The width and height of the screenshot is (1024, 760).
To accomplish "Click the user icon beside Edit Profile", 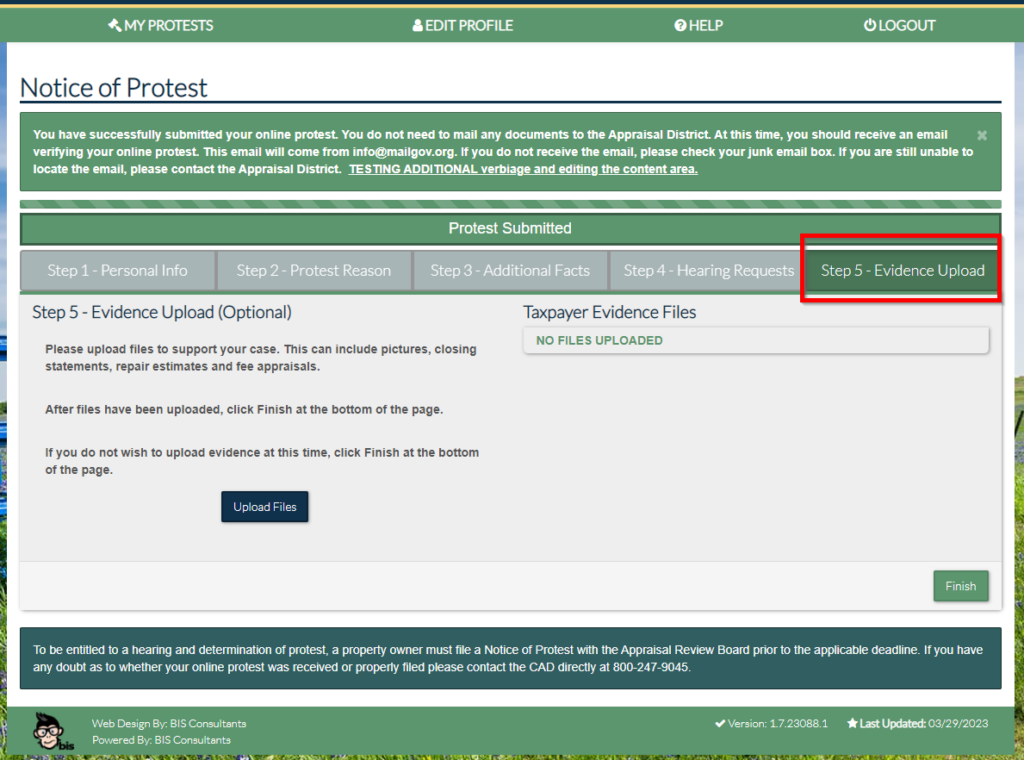I will coord(417,25).
